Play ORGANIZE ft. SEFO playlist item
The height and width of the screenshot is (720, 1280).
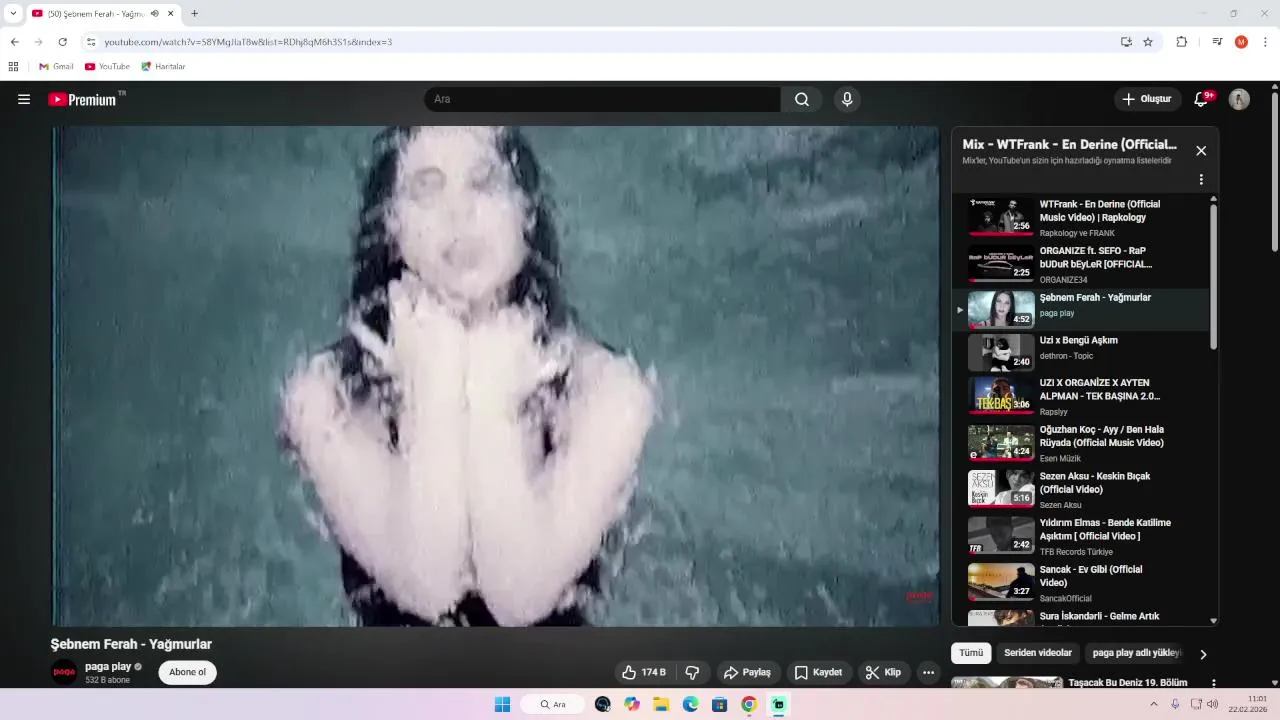tap(1080, 264)
